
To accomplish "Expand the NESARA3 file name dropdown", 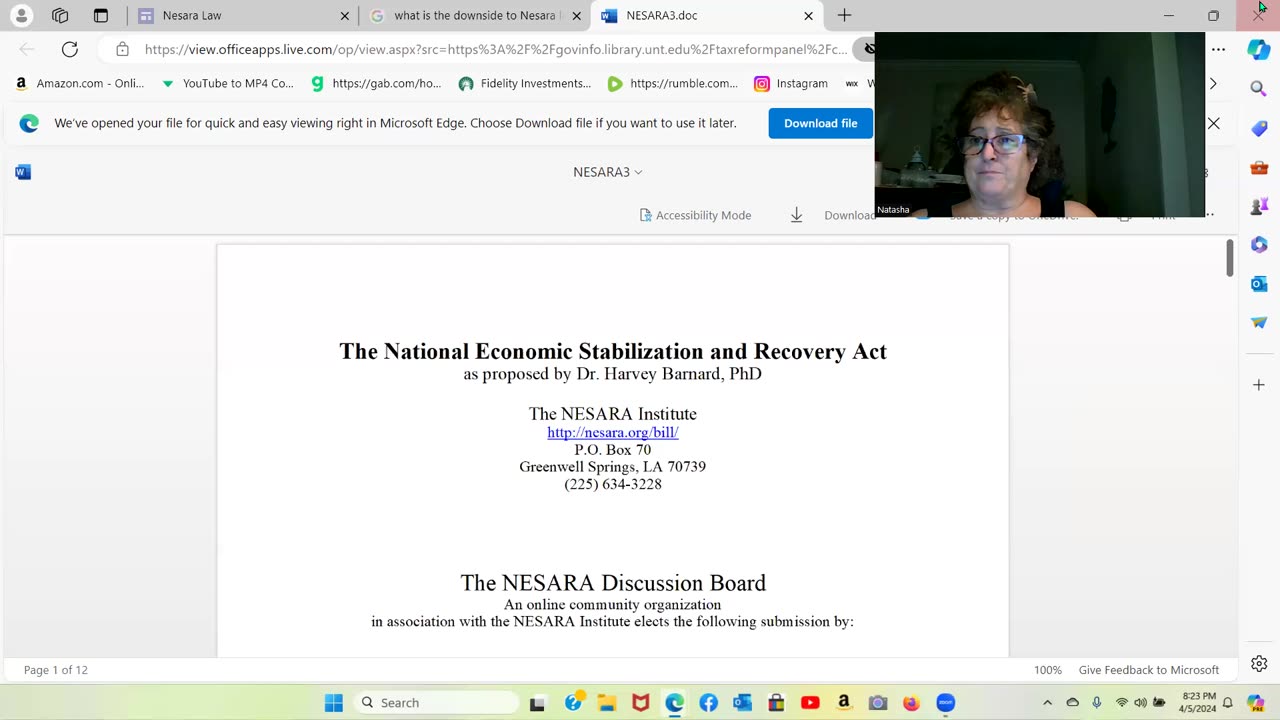I will point(607,172).
